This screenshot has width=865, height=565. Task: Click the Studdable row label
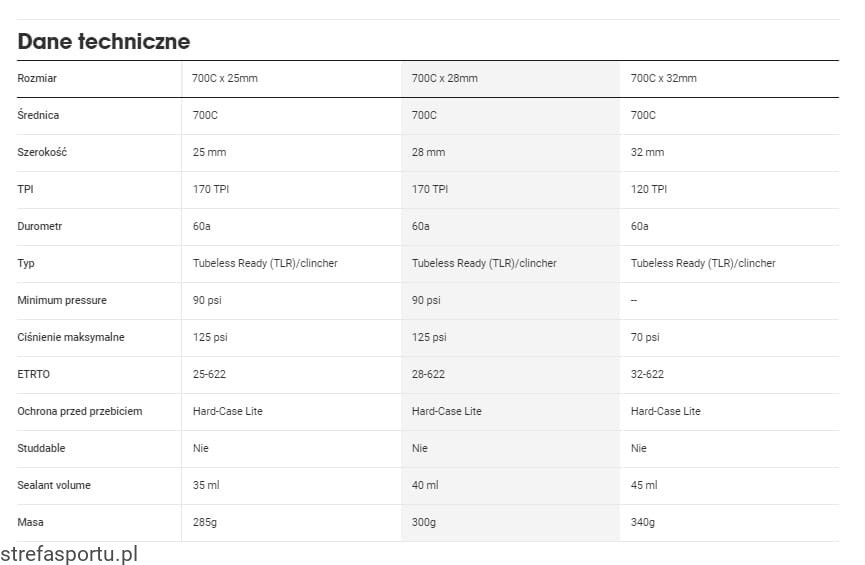click(x=41, y=448)
